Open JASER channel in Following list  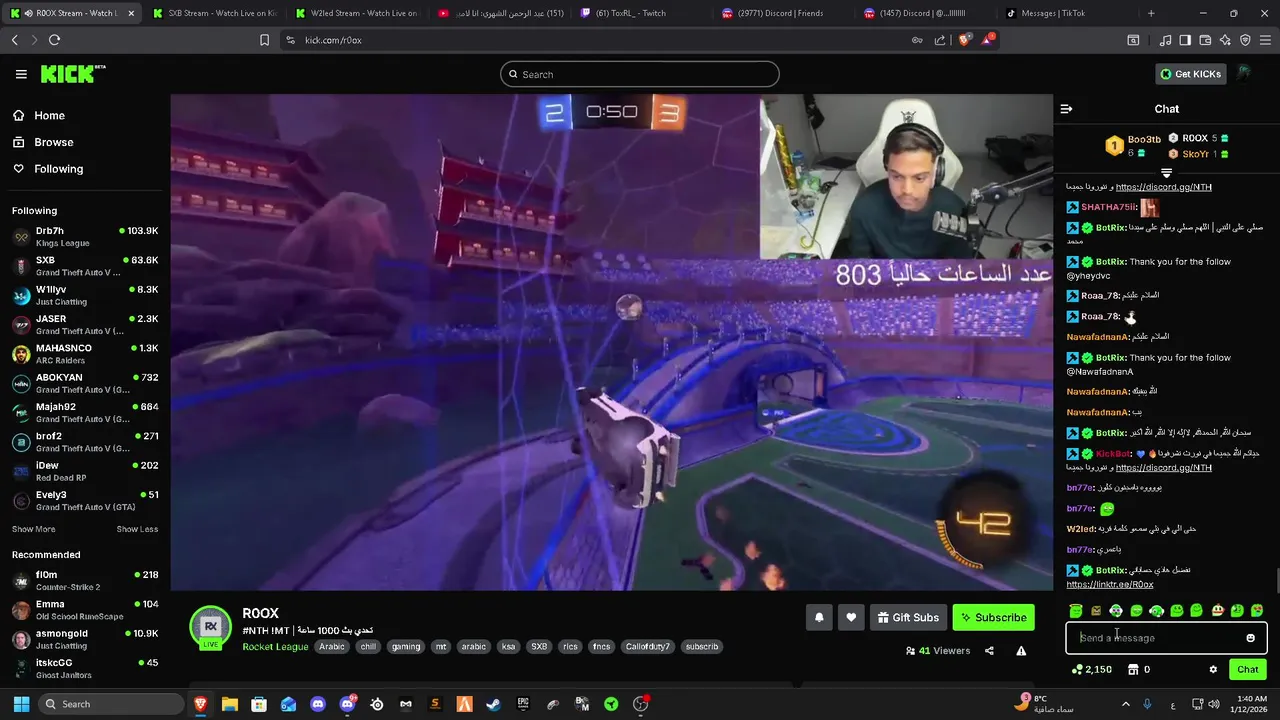tap(85, 324)
